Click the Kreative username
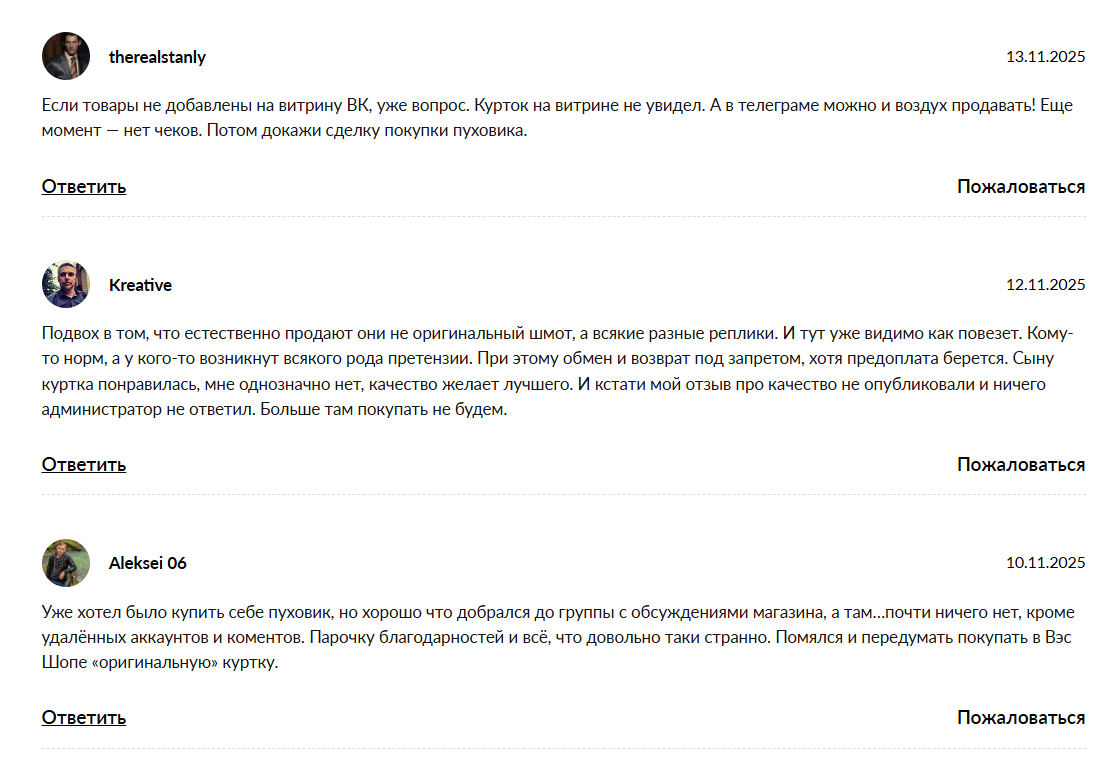Image resolution: width=1102 pixels, height=757 pixels. pyautogui.click(x=140, y=285)
